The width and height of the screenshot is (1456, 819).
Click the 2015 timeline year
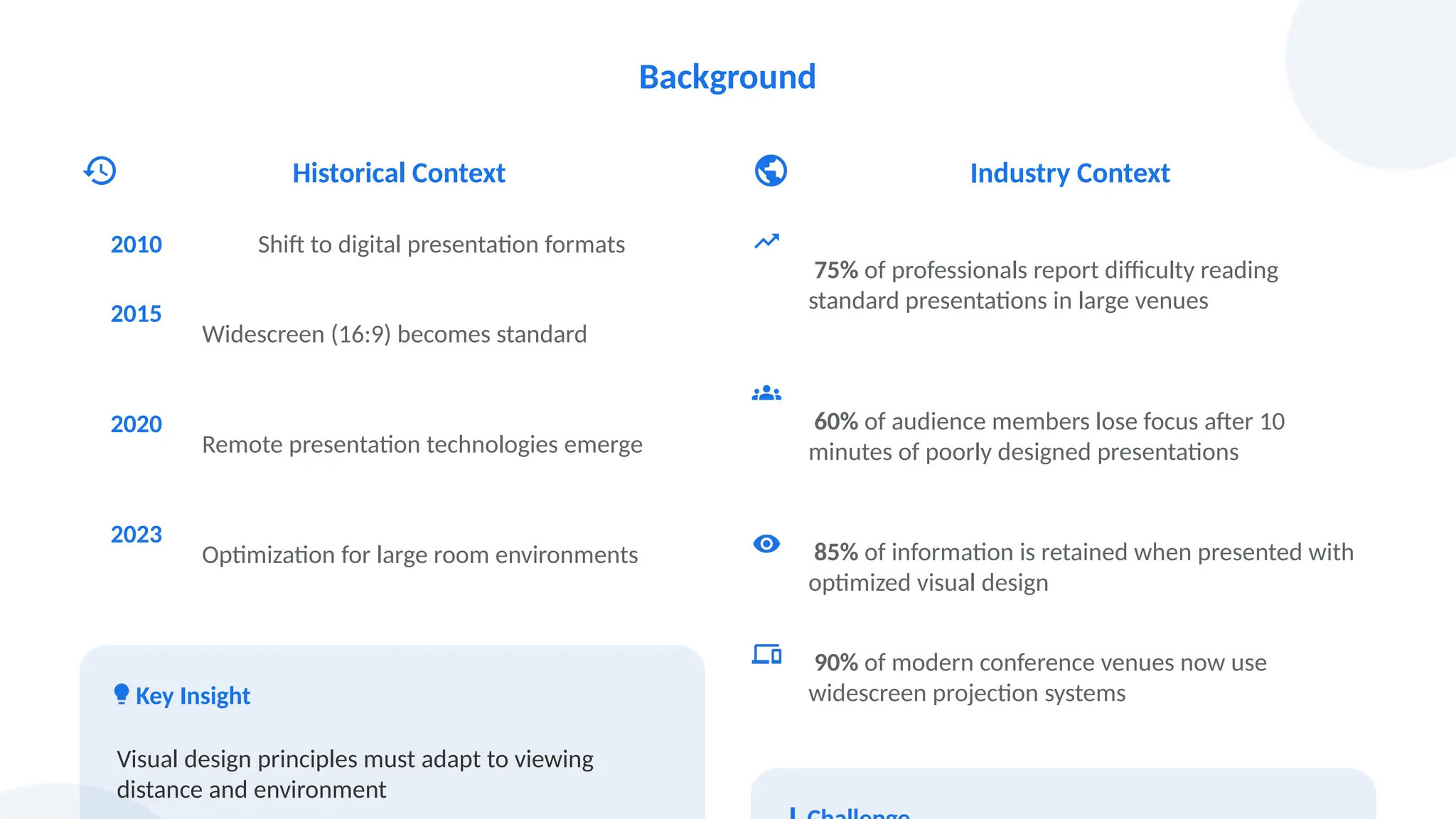[x=136, y=314]
